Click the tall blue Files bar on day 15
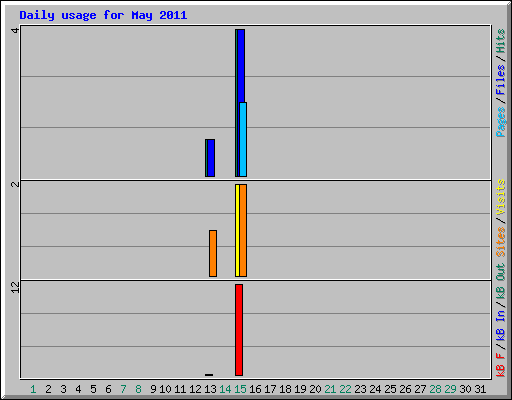Image resolution: width=512 pixels, height=400 pixels. point(241,66)
